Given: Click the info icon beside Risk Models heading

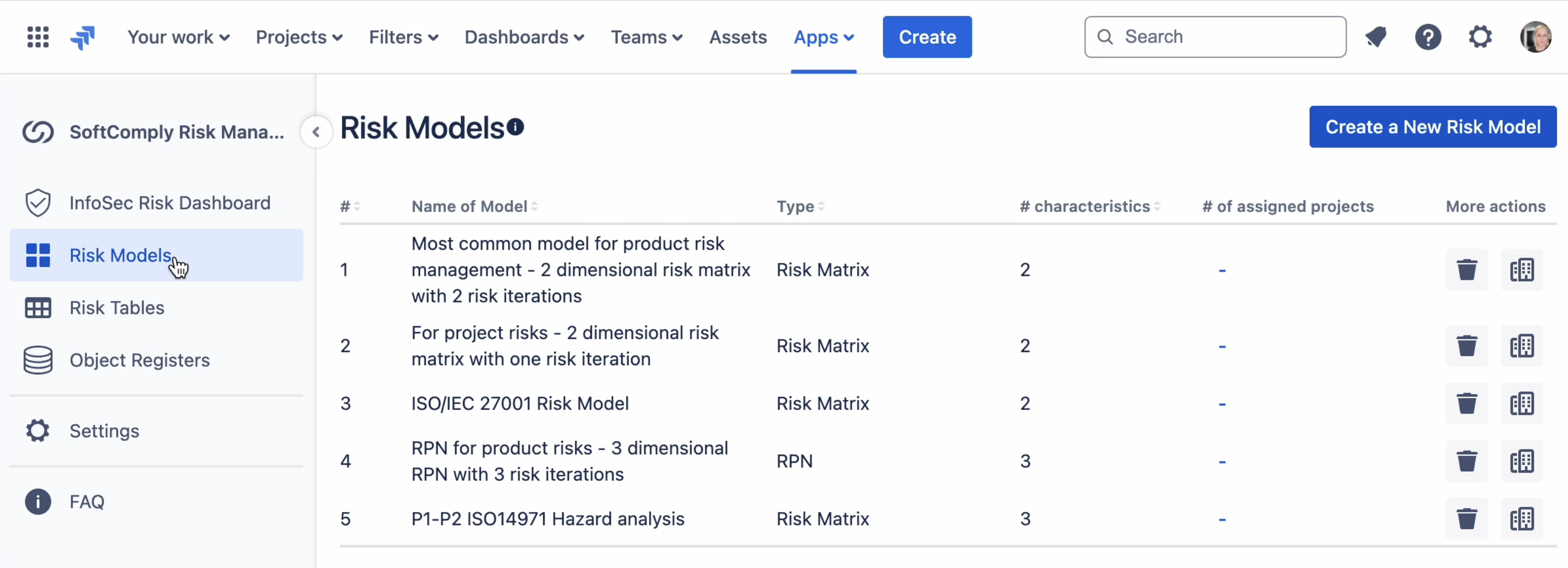Looking at the screenshot, I should [515, 126].
